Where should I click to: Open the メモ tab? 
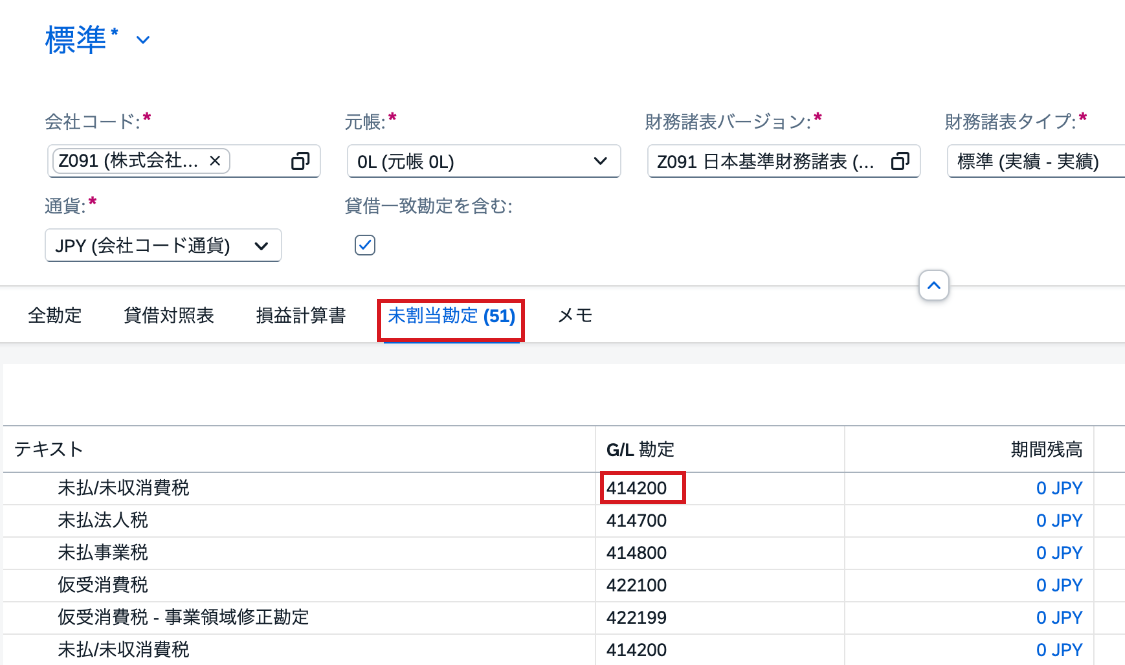(x=575, y=316)
